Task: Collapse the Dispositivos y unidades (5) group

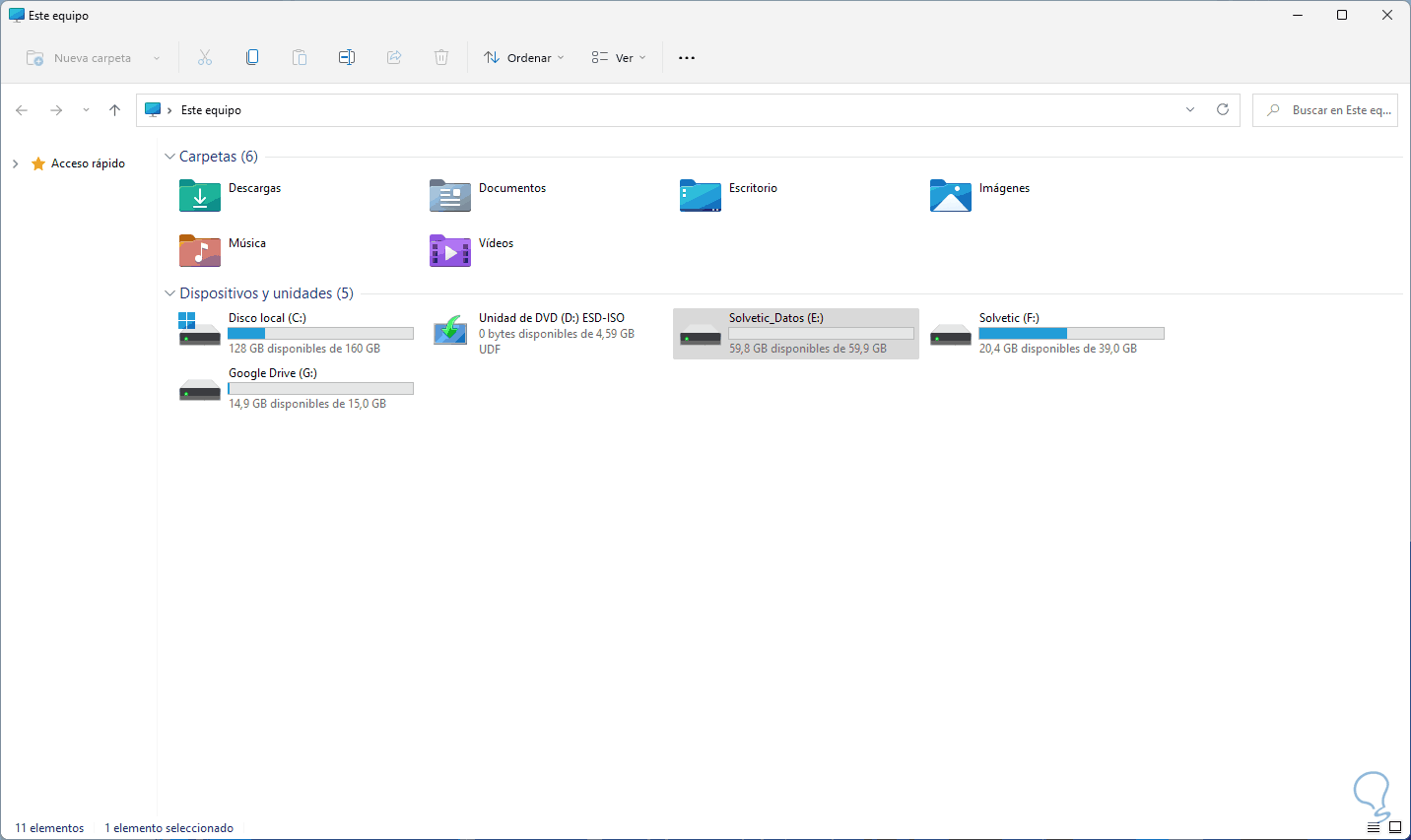Action: [169, 293]
